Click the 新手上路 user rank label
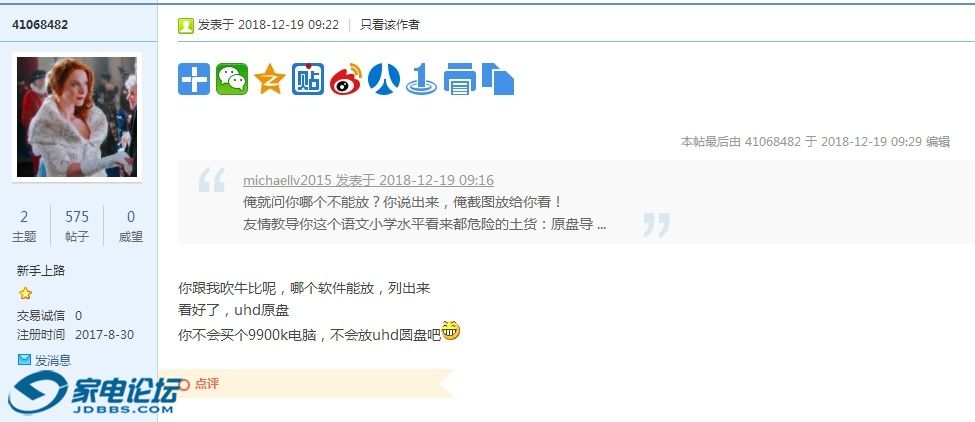975x422 pixels. [41, 271]
